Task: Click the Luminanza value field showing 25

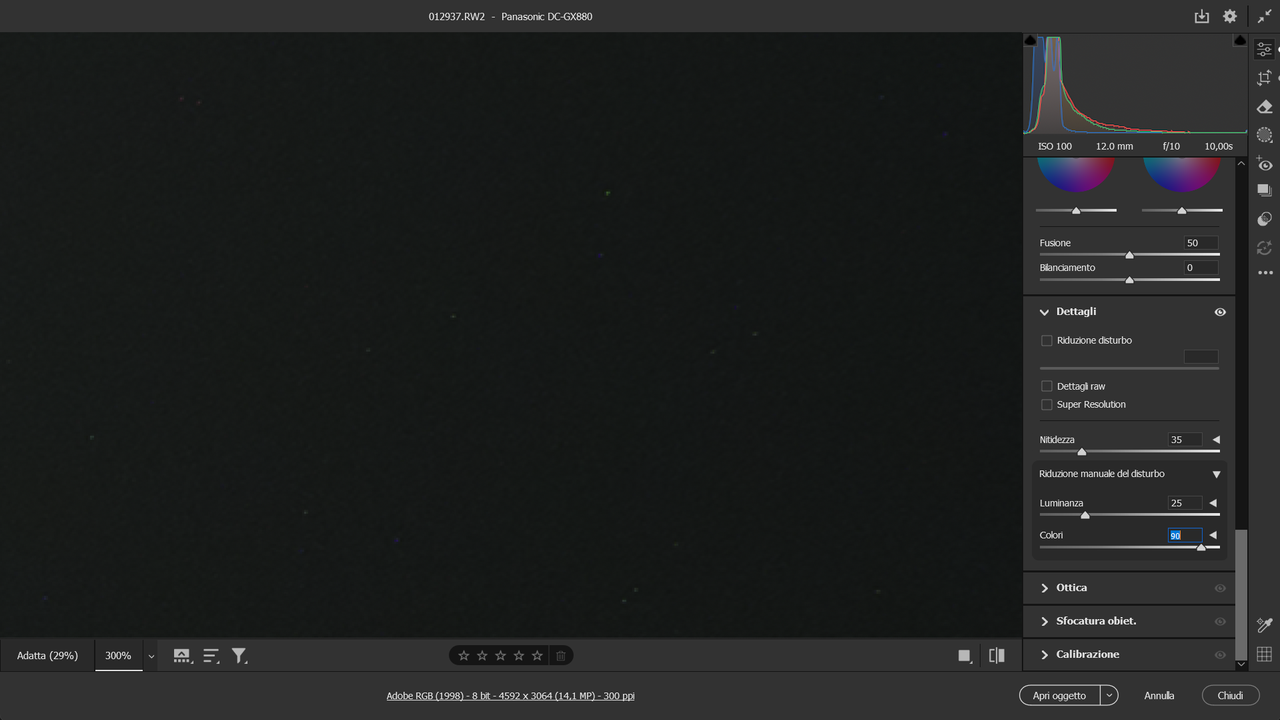Action: (1184, 503)
